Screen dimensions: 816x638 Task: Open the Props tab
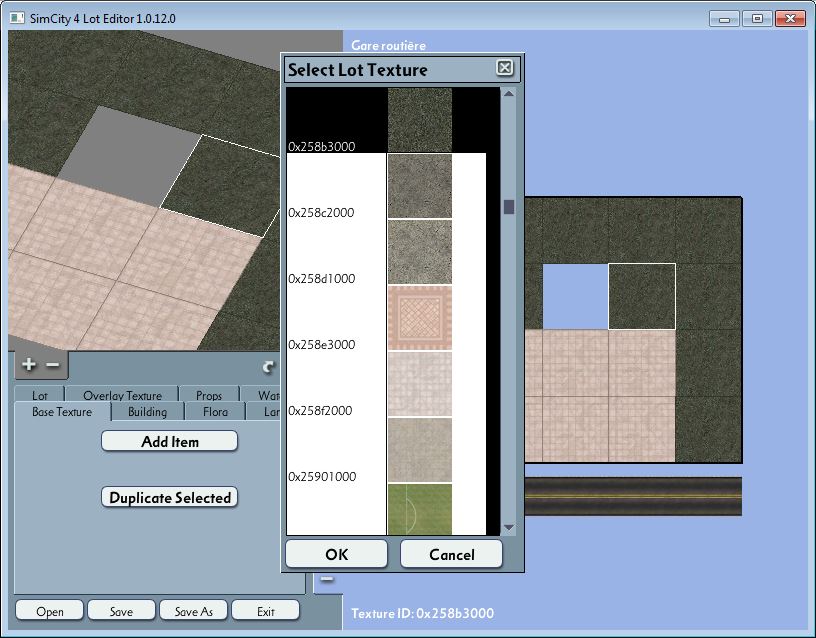point(209,395)
